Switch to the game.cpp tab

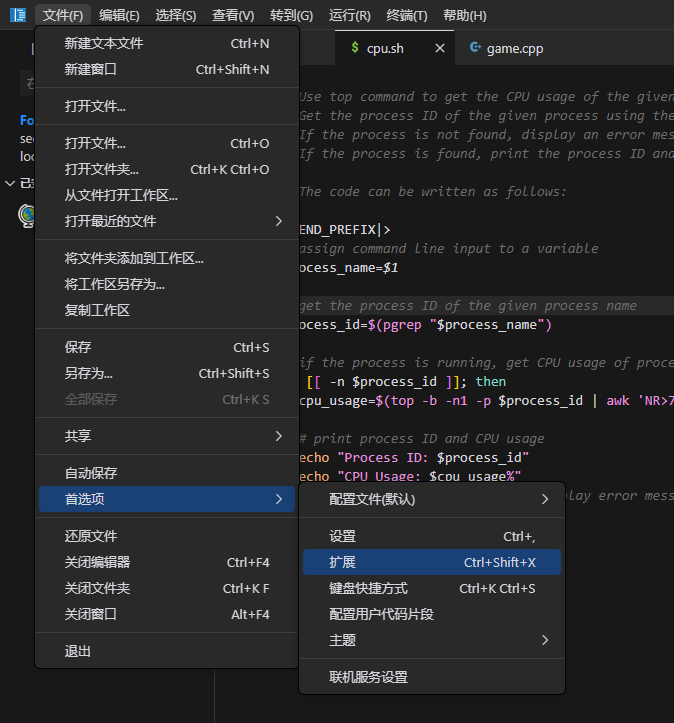[x=514, y=48]
